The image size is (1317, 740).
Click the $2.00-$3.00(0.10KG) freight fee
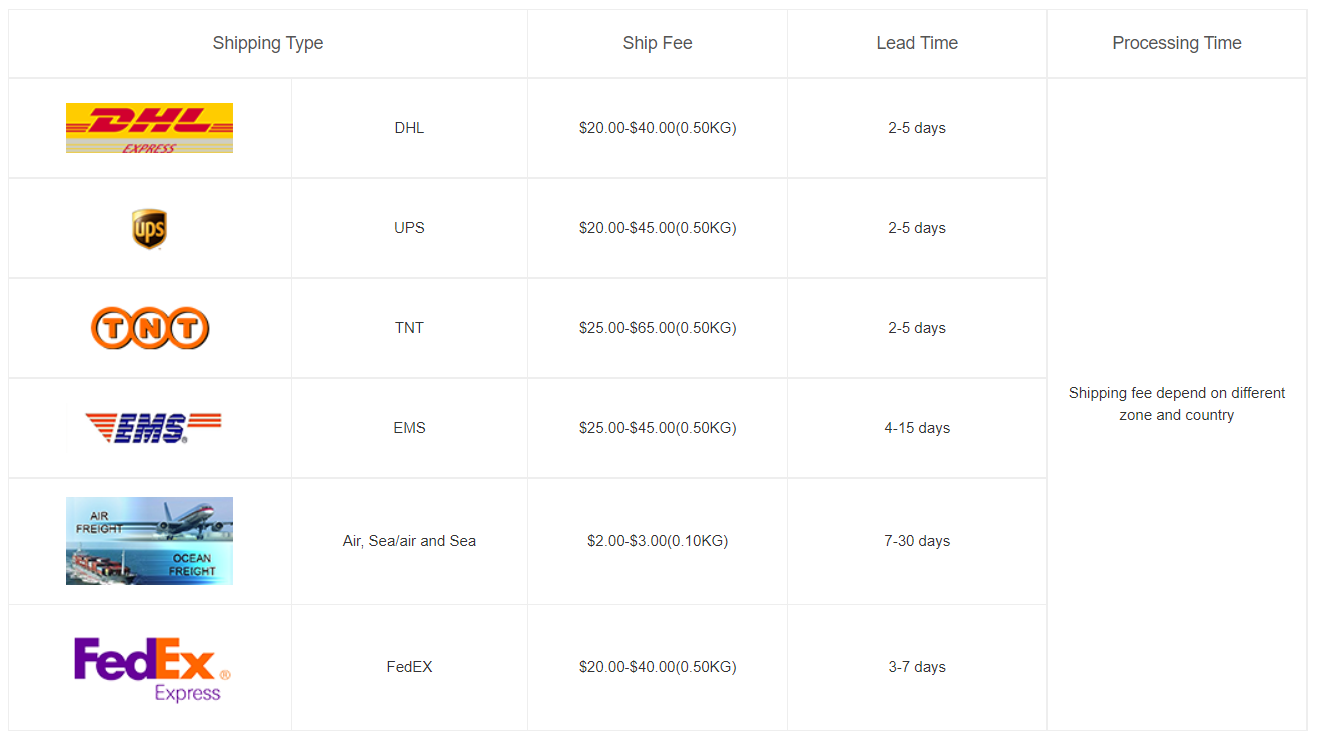(657, 541)
